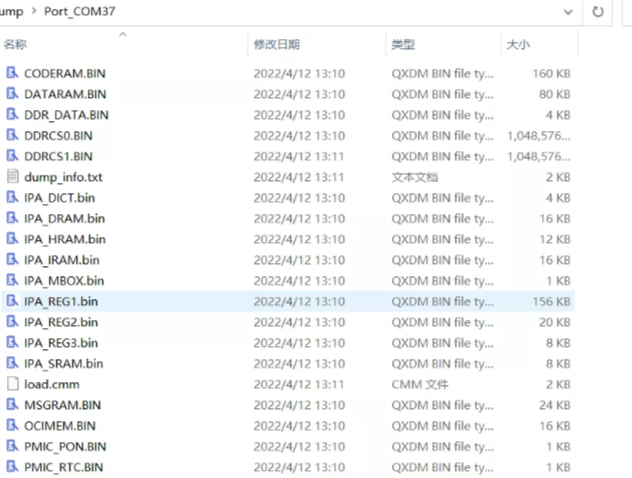This screenshot has height=478, width=632.
Task: Click the PMIC_RTC.BIN file icon
Action: click(12, 467)
